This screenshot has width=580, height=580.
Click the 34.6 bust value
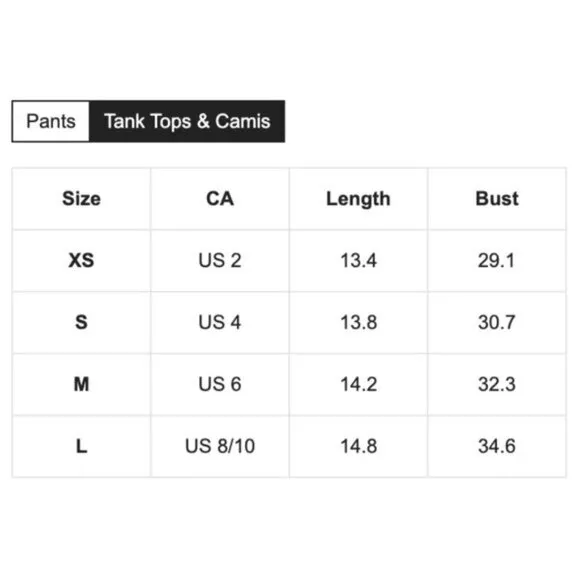pyautogui.click(x=497, y=446)
